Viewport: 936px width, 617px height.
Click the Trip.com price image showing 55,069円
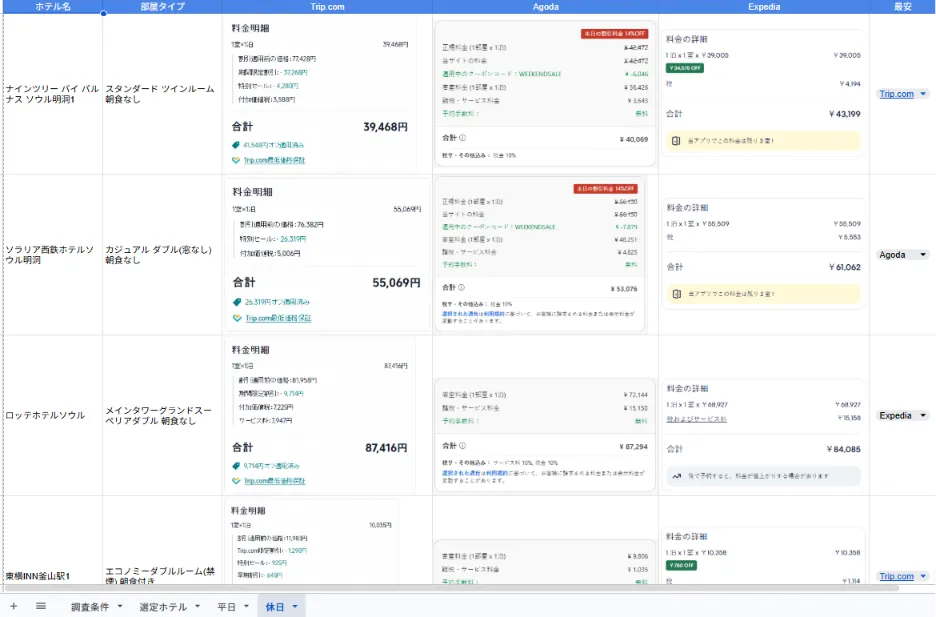[327, 254]
